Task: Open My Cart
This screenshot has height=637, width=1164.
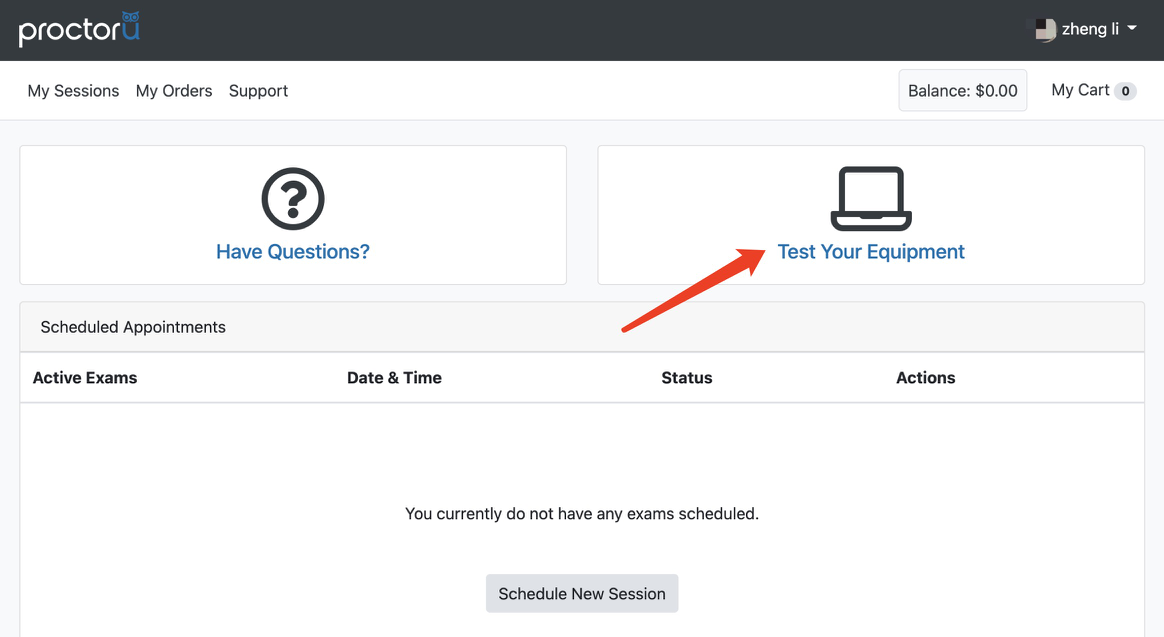Action: [x=1080, y=90]
